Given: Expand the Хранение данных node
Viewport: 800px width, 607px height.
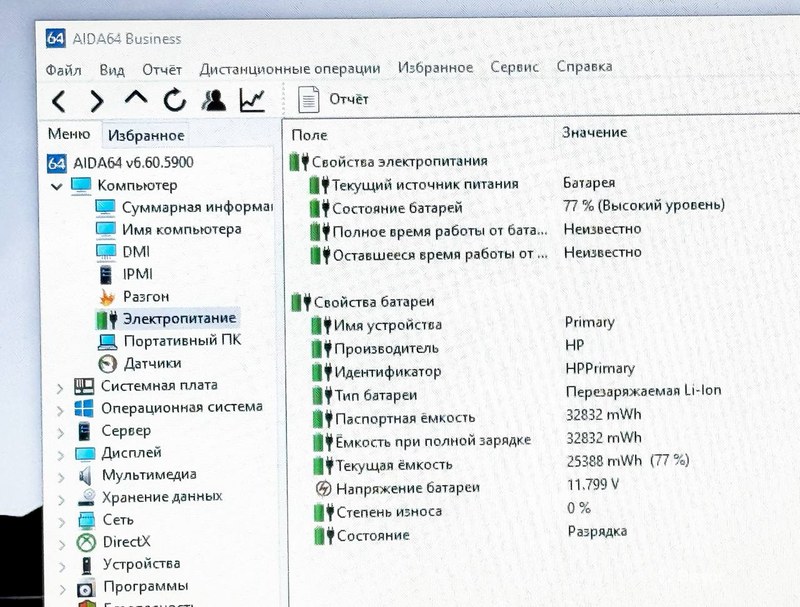Looking at the screenshot, I should tap(61, 500).
